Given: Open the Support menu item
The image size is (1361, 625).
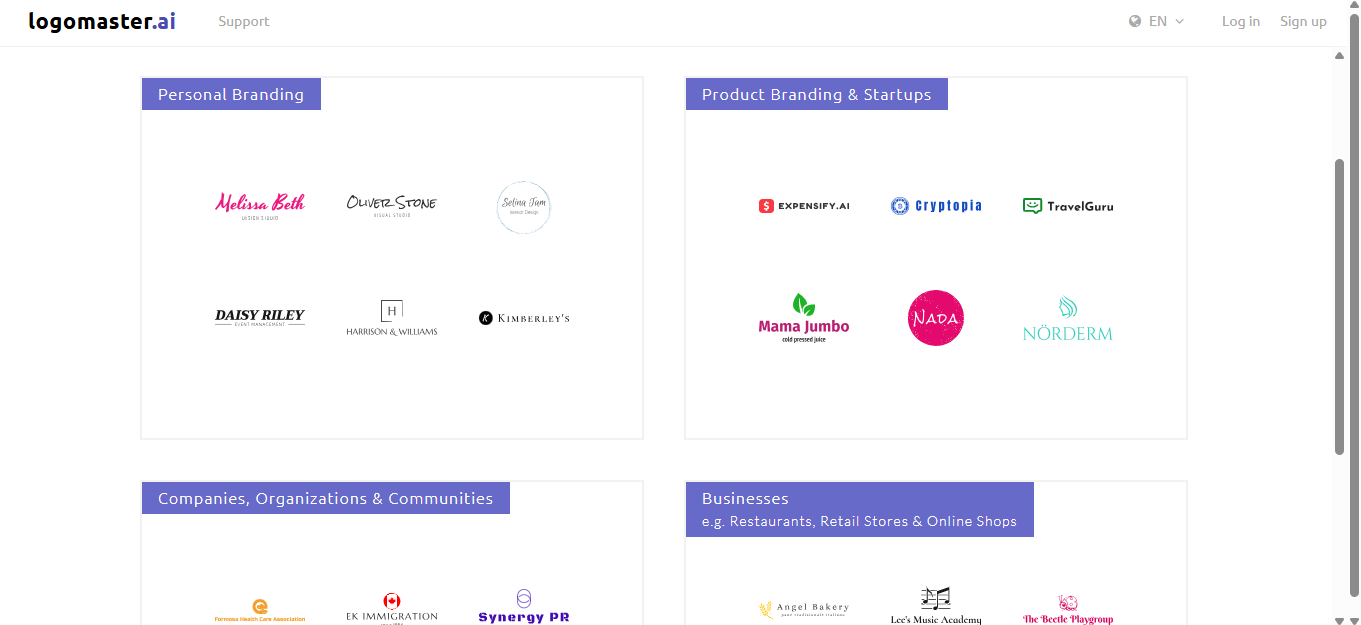Looking at the screenshot, I should point(244,21).
